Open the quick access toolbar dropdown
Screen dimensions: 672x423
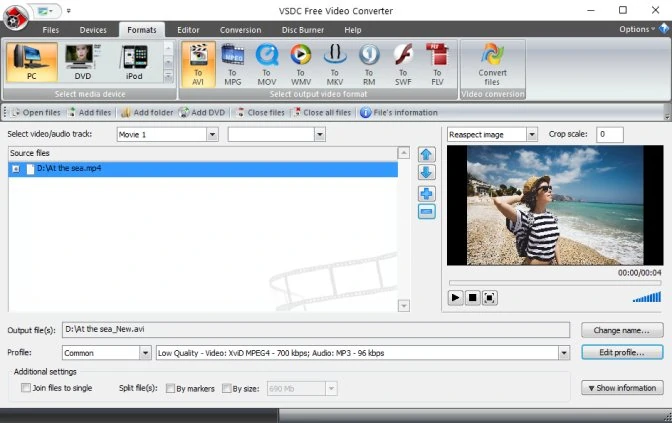click(69, 11)
